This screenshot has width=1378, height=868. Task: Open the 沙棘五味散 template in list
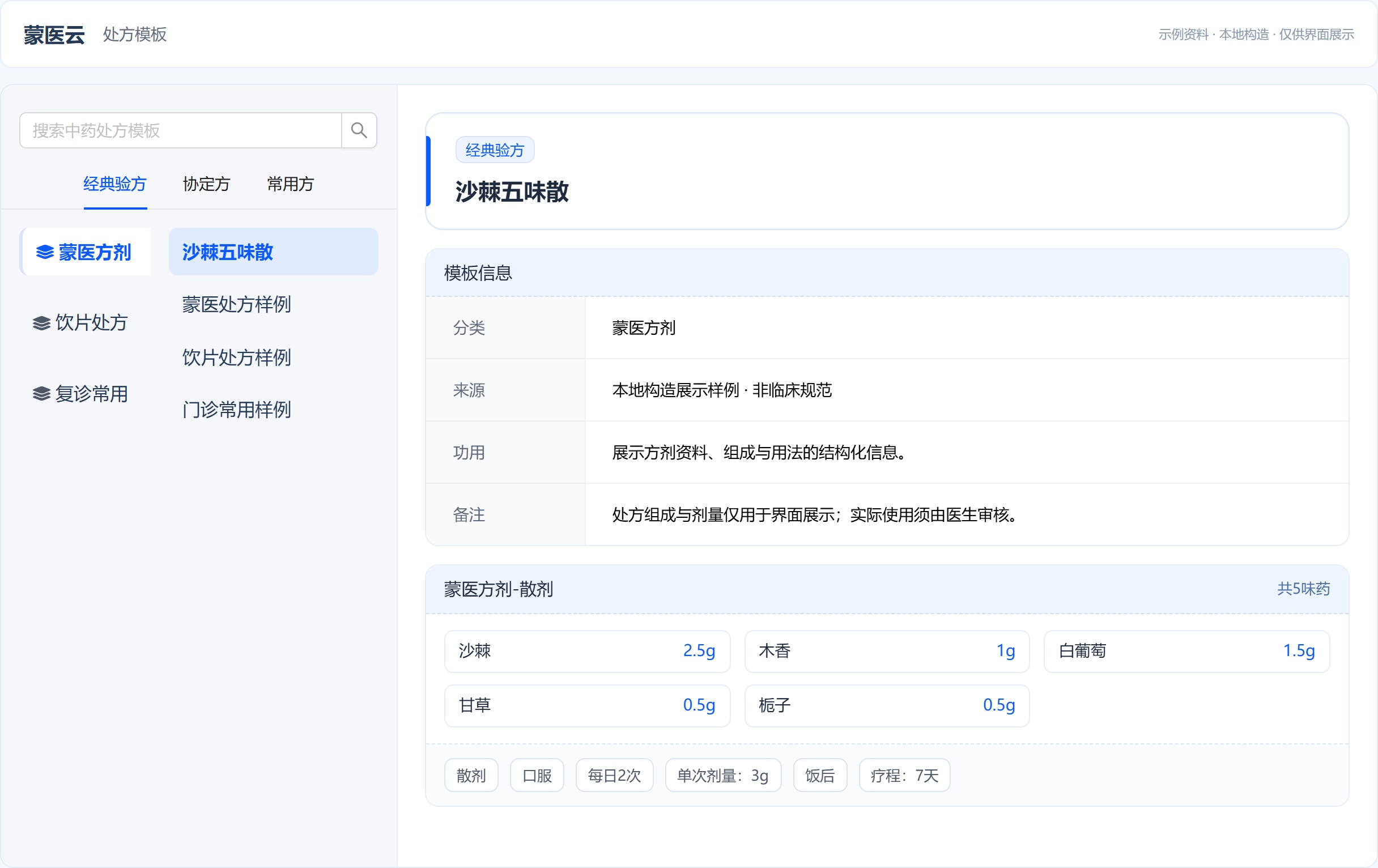(x=274, y=252)
